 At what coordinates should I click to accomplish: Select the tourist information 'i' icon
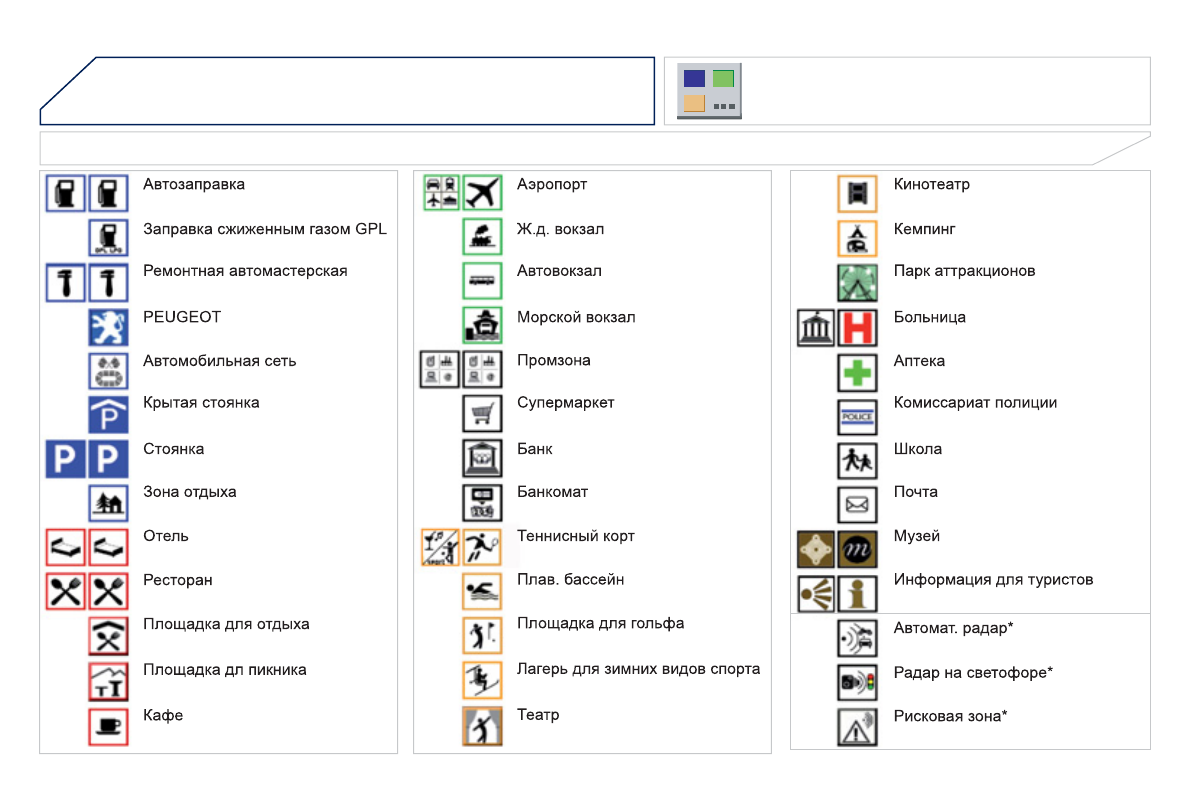[x=857, y=593]
